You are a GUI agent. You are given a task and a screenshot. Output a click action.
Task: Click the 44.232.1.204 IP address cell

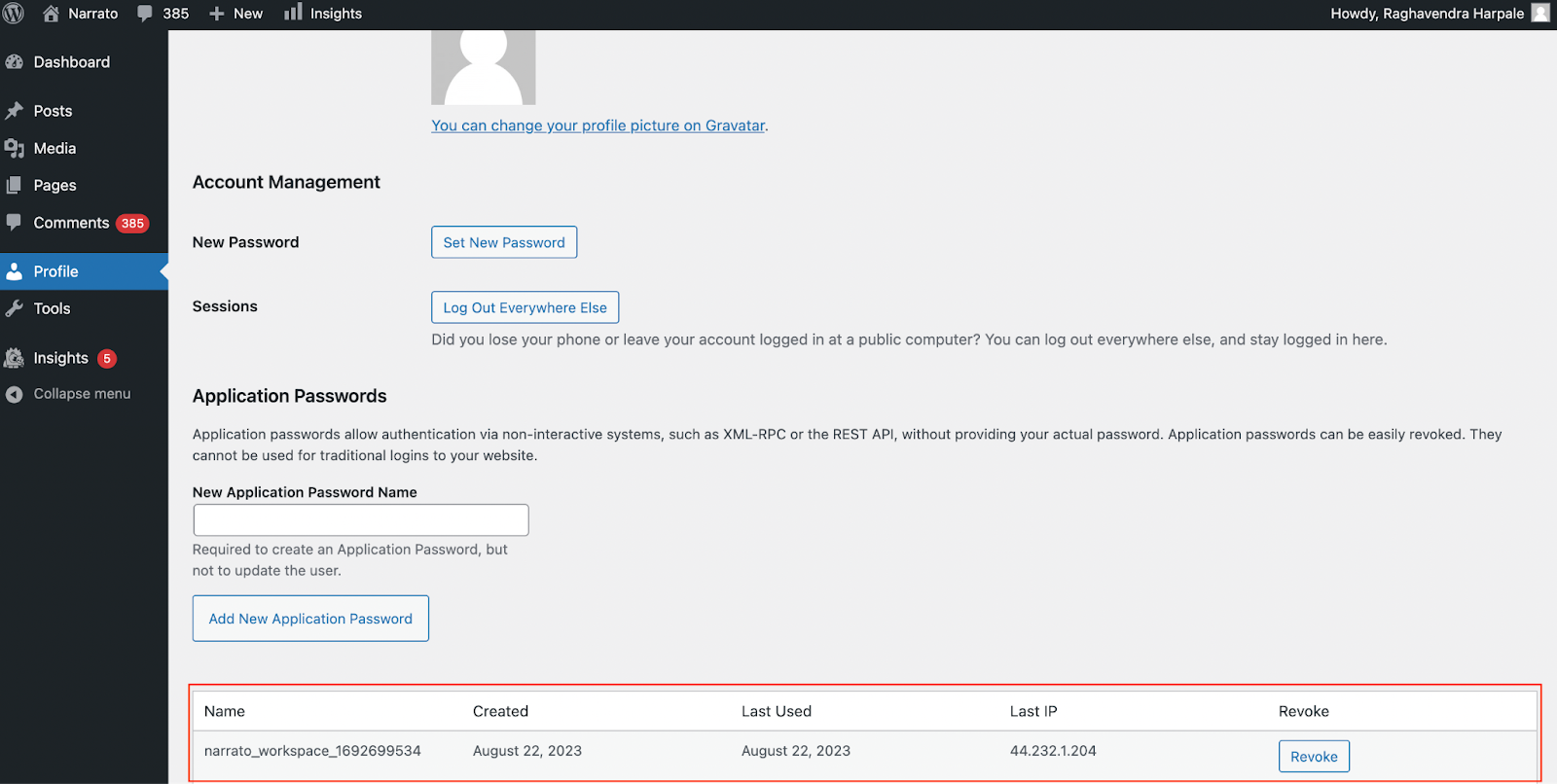[1053, 751]
